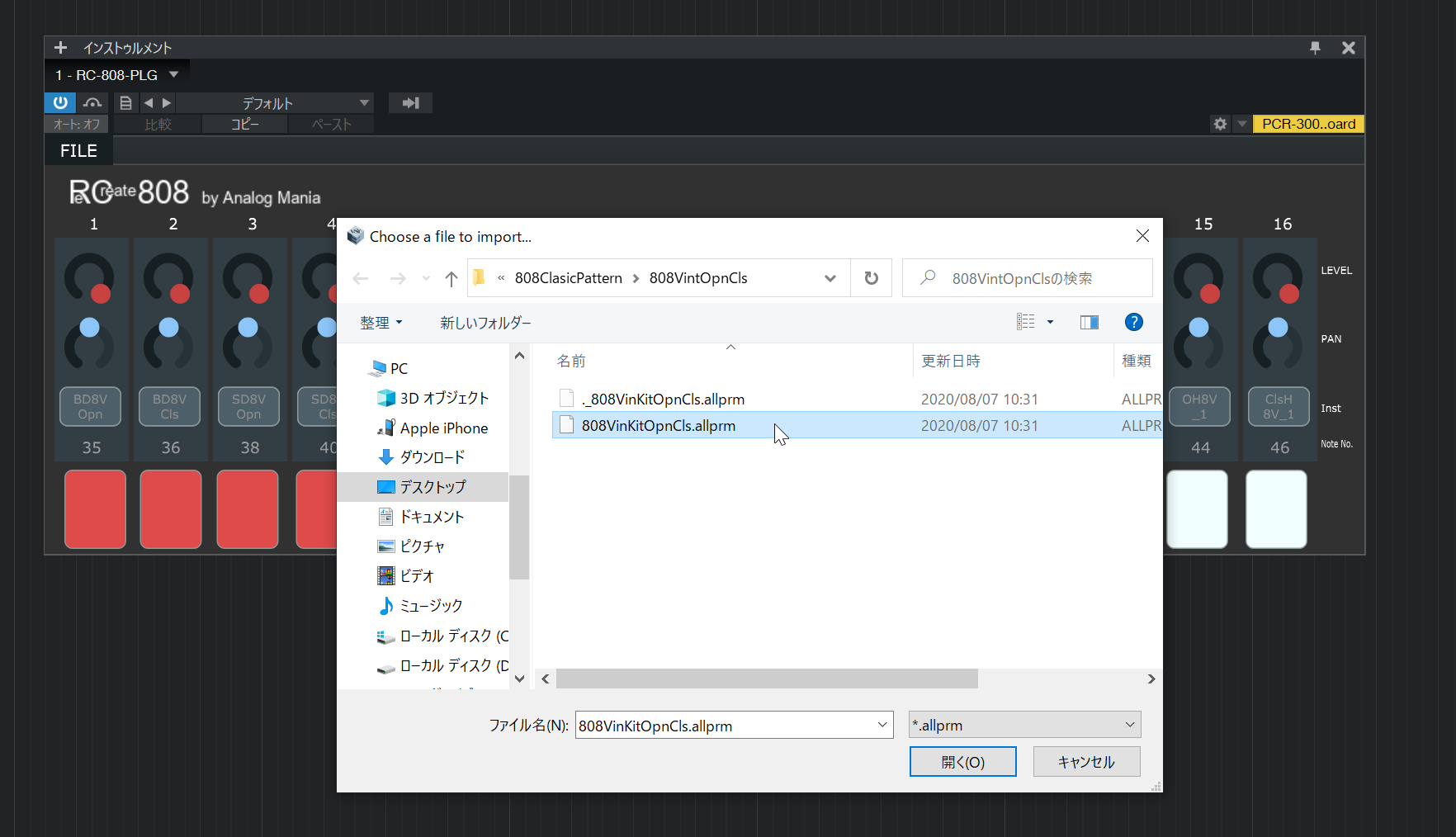
Task: Adjust channel 1 PAN knob
Action: [x=89, y=343]
